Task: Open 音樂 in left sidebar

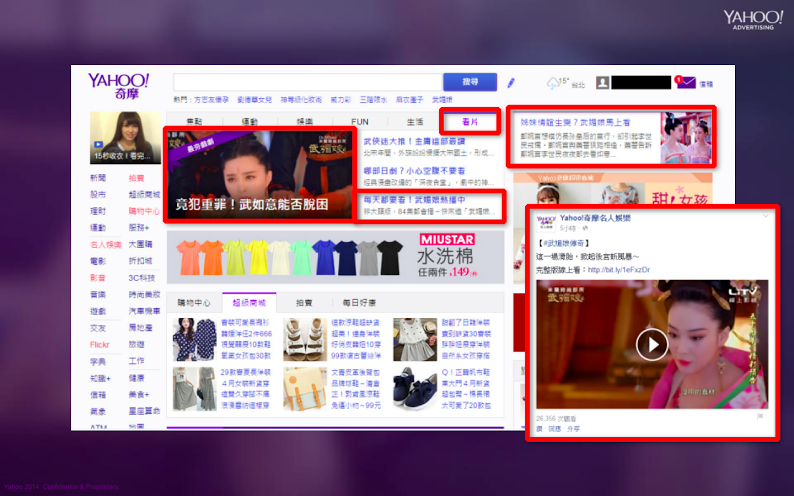Action: (x=98, y=295)
